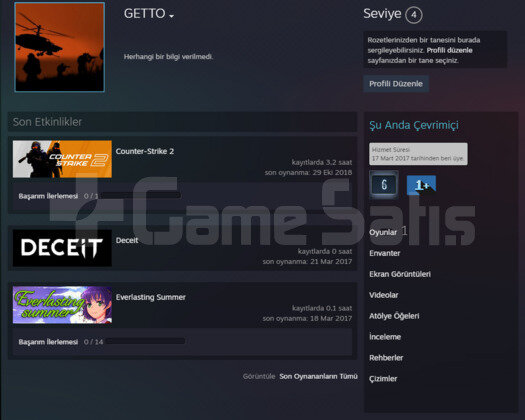Follow the bold 'Profili düzenle' link in badge text

tap(449, 50)
